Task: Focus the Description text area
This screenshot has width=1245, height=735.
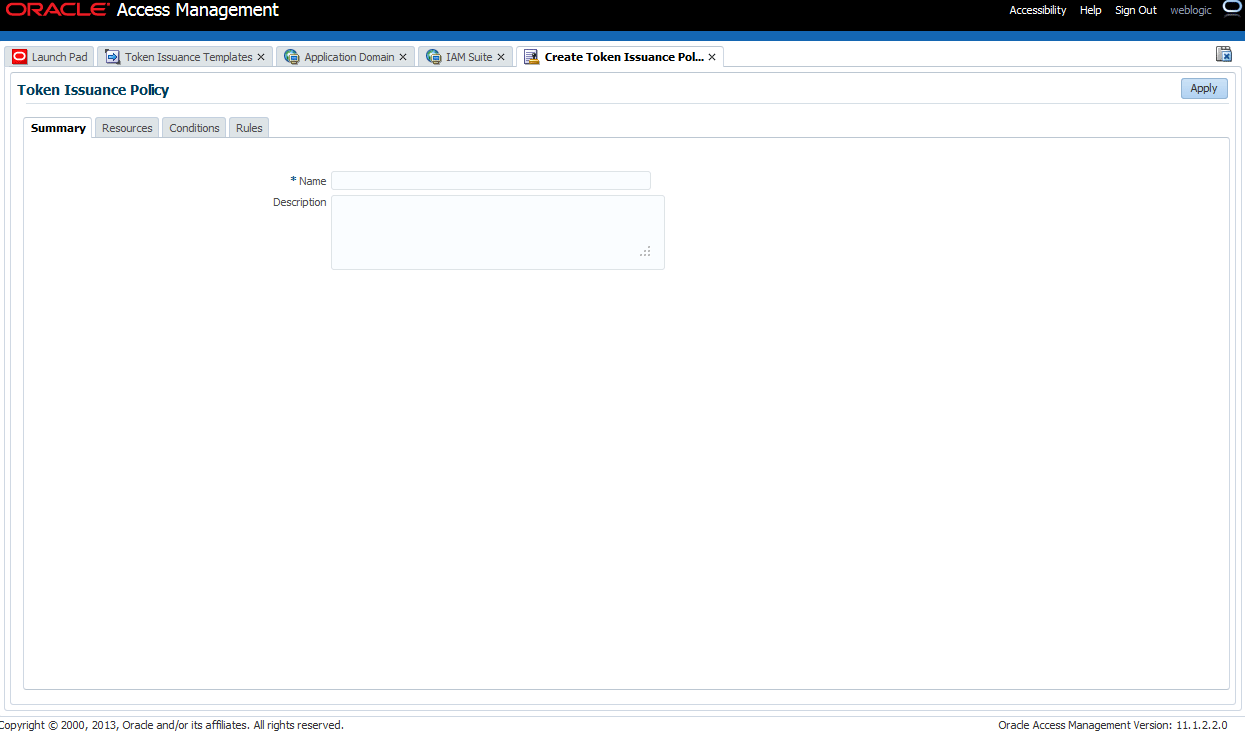Action: click(498, 232)
